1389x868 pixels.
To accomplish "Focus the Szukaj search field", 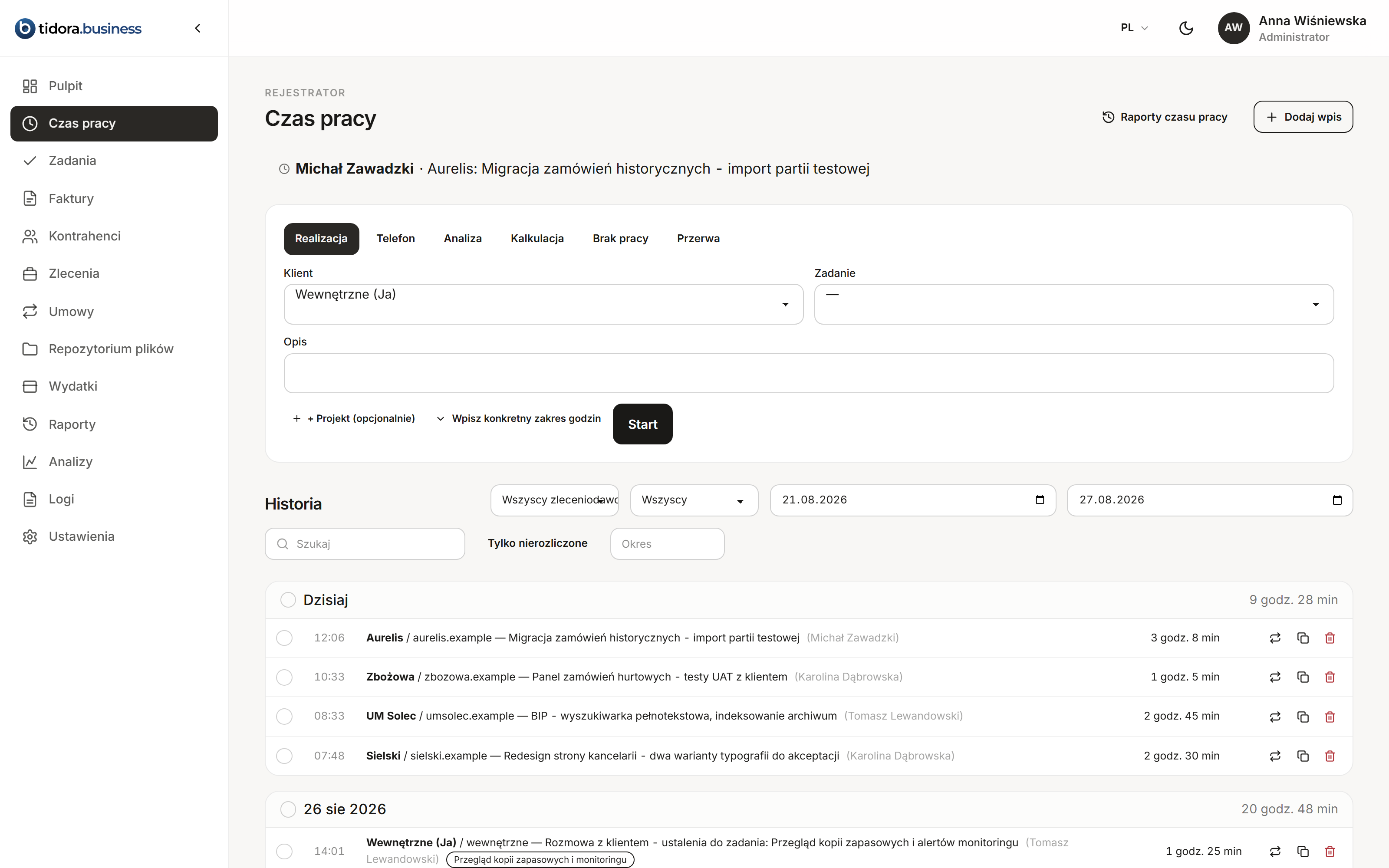I will [x=365, y=544].
